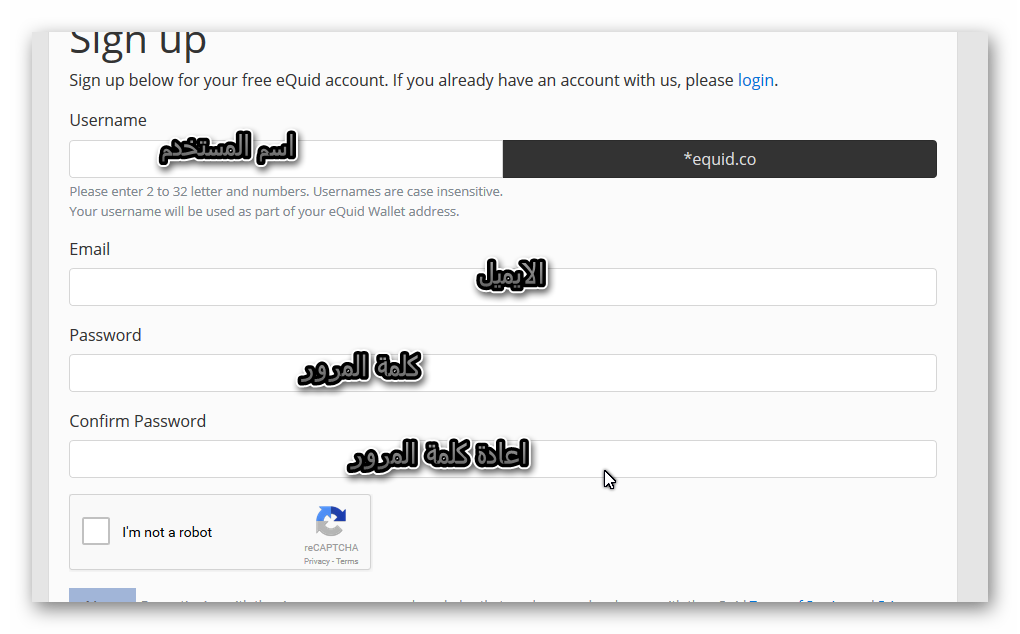Click the Username label

coord(108,120)
